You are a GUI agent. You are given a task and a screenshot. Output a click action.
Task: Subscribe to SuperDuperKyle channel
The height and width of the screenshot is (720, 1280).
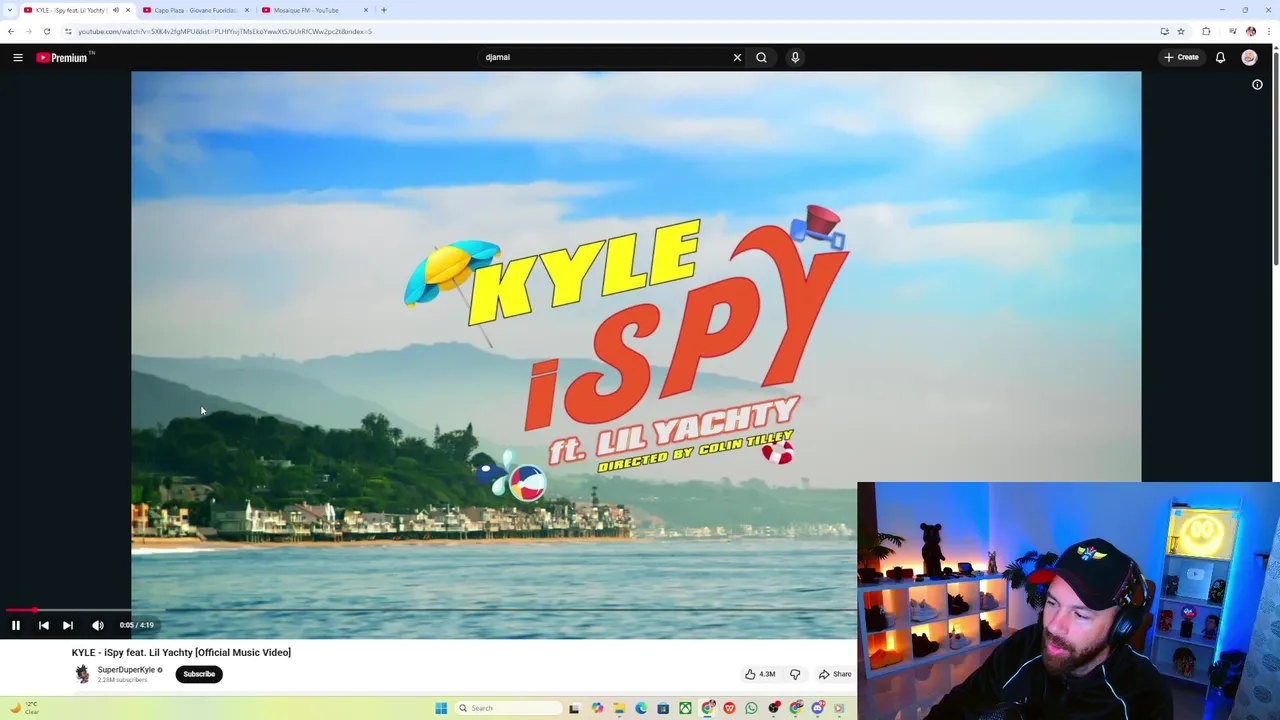tap(199, 674)
